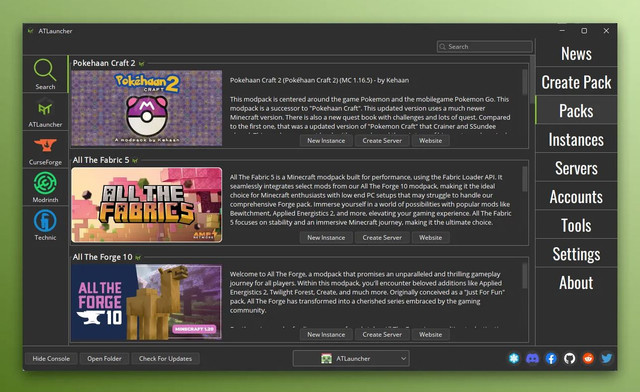
Task: Click the Hide Console button
Action: [x=51, y=359]
